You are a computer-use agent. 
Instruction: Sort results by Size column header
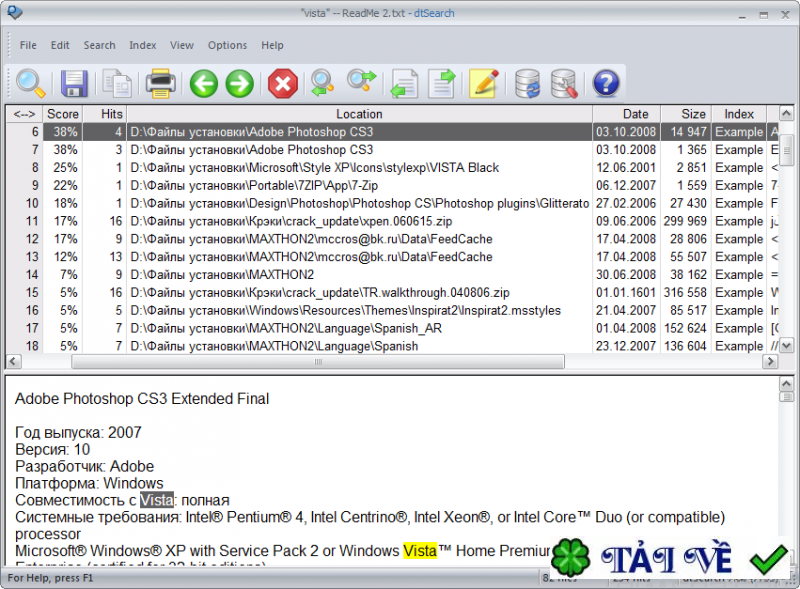(x=686, y=114)
